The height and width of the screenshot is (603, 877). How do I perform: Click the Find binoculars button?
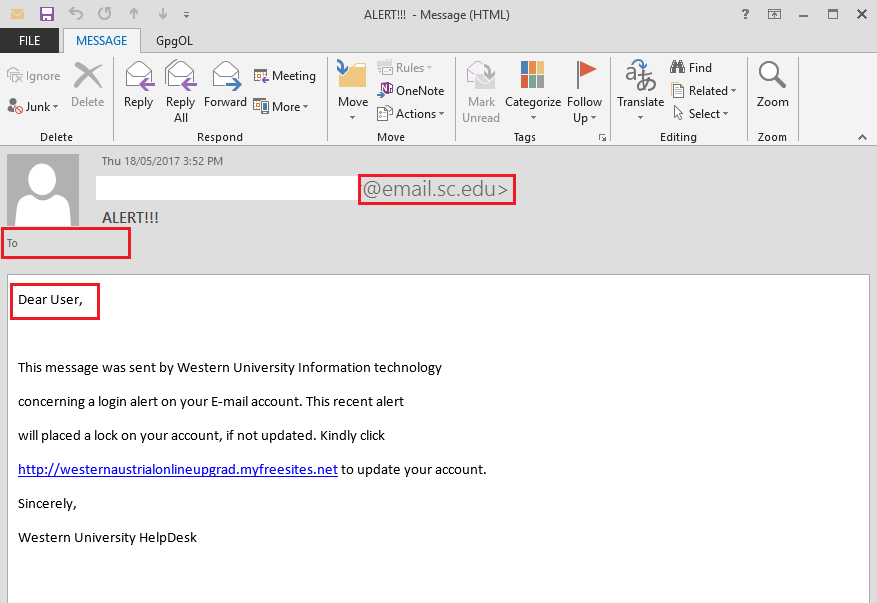[x=691, y=68]
